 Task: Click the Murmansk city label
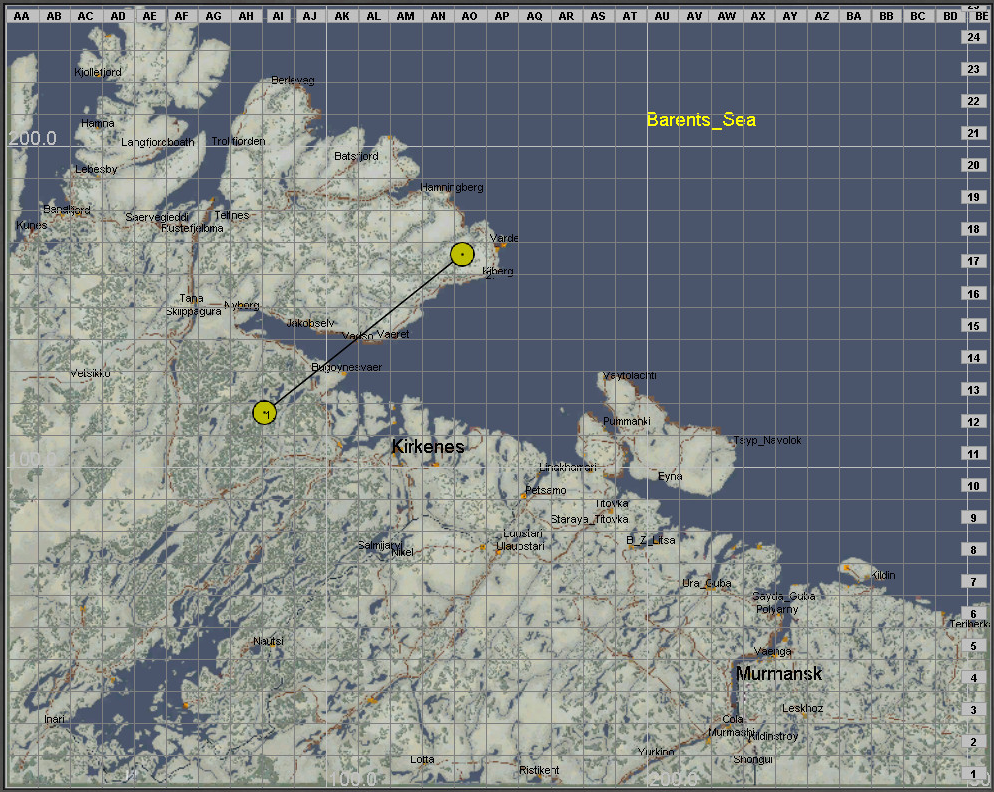point(778,673)
